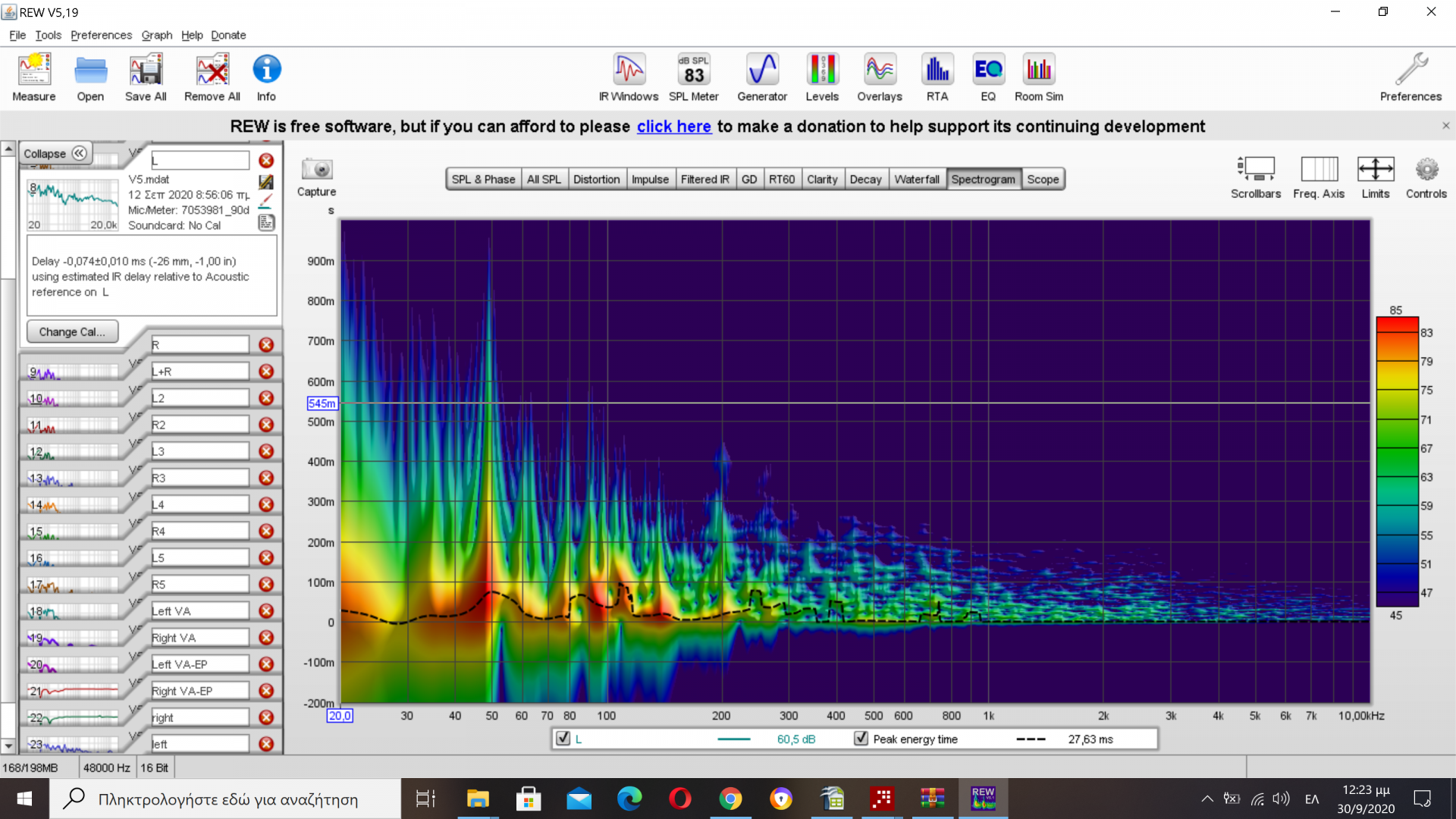Open the Preferences menu
Viewport: 1456px width, 819px height.
pyautogui.click(x=101, y=35)
